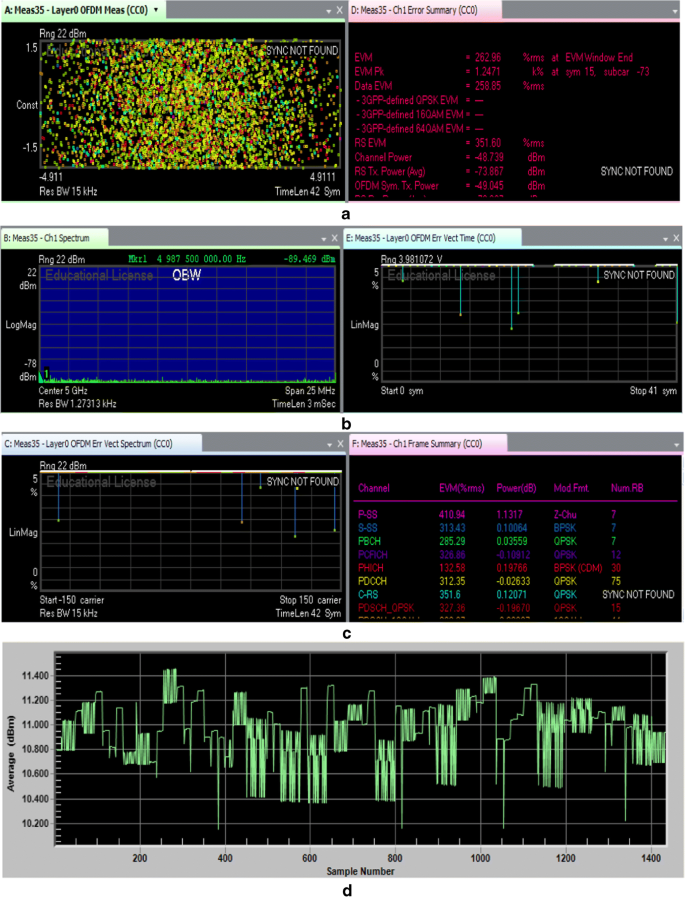This screenshot has height=897, width=685.
Task: Select tab A: Meas35 - Layer0 OFDM Meas (CC0)
Action: pos(83,10)
